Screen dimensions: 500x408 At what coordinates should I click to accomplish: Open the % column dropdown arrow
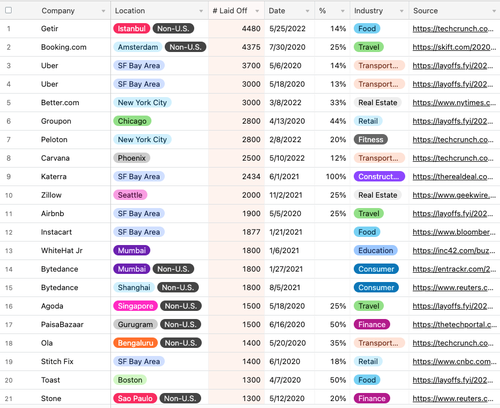(343, 11)
